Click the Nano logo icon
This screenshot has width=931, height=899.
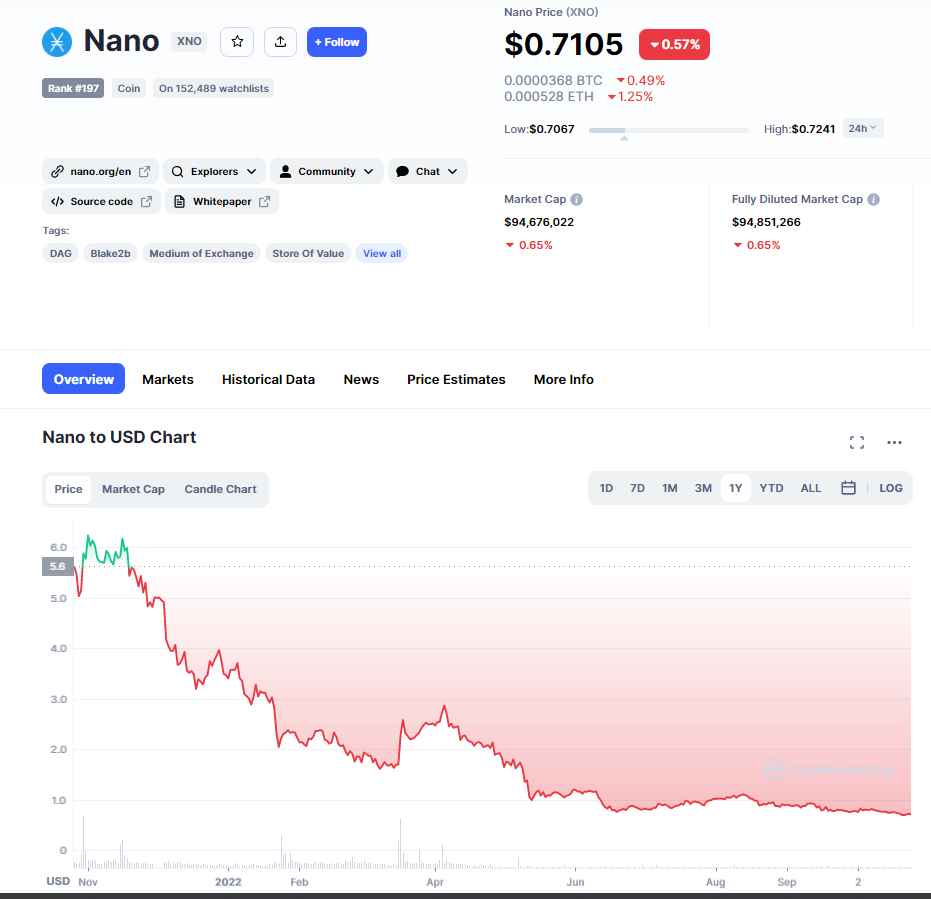(x=57, y=42)
